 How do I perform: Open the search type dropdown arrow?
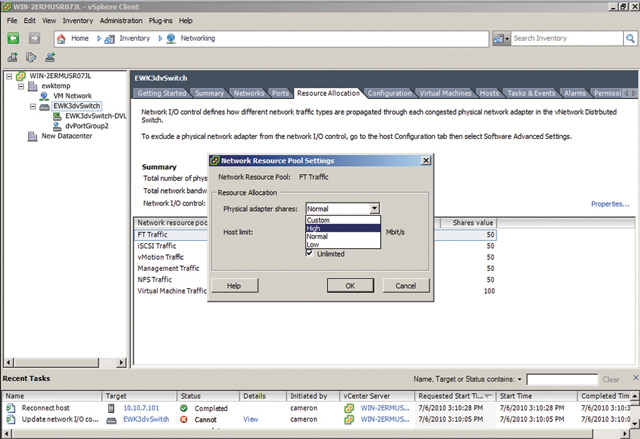[x=507, y=39]
